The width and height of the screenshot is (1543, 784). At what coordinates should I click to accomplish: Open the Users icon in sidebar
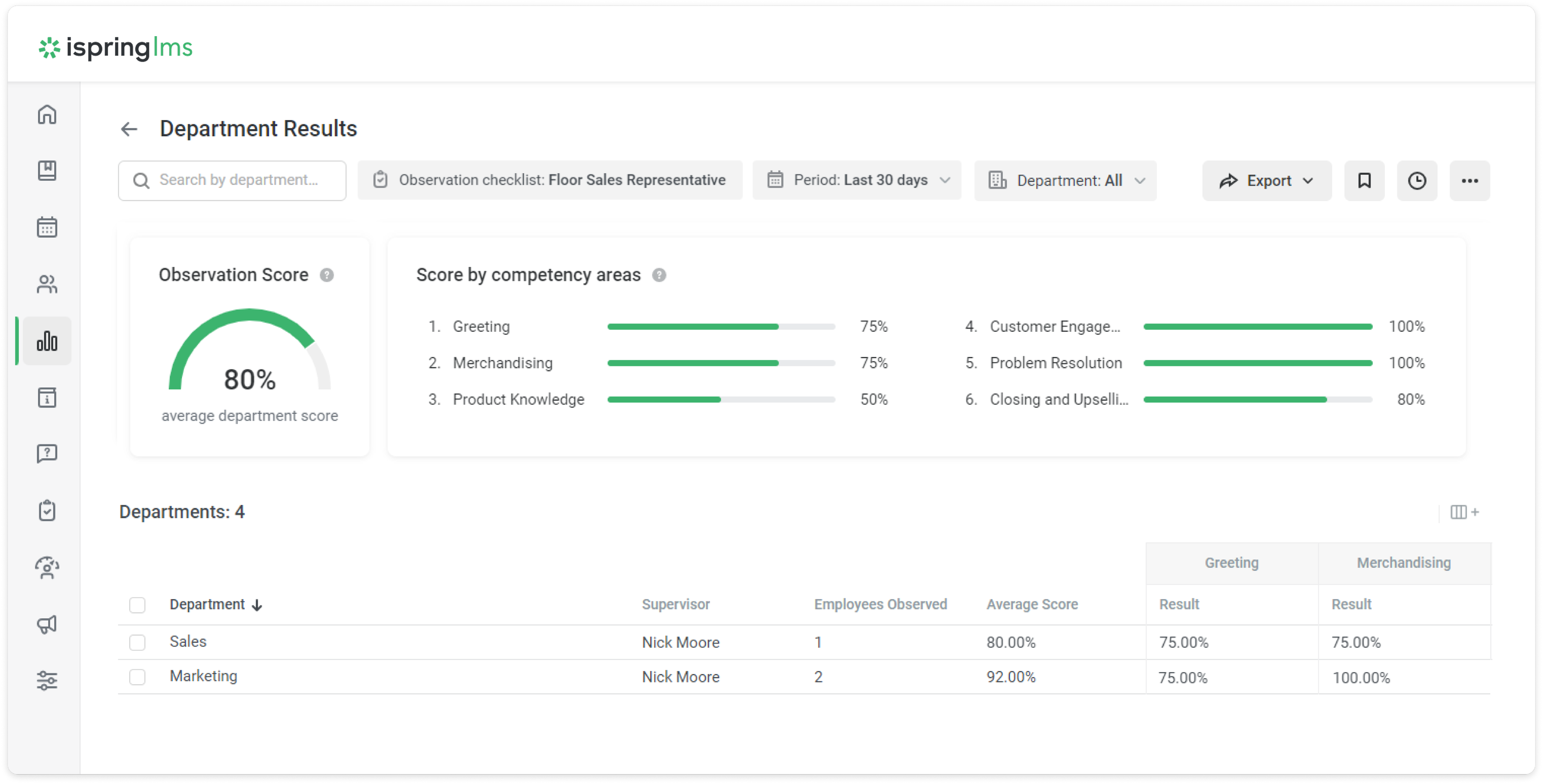47,284
